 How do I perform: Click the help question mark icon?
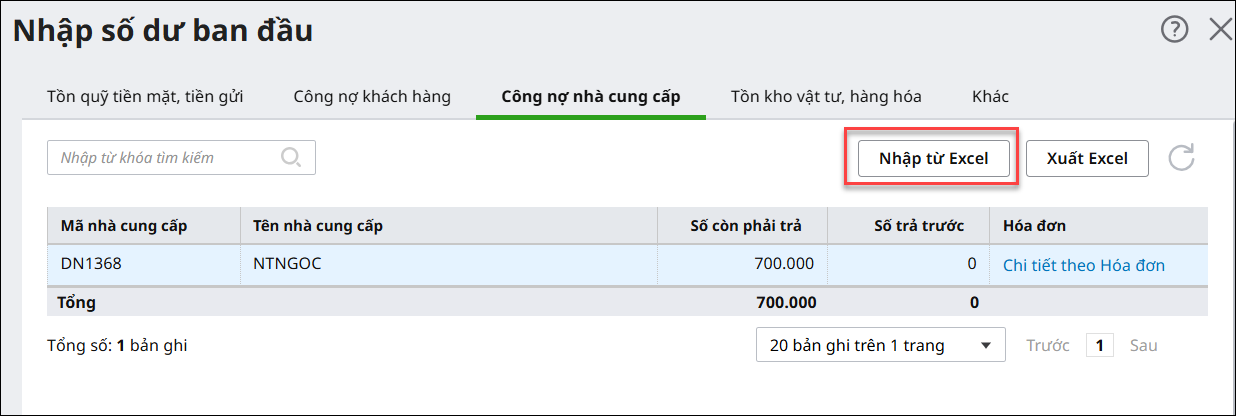click(1174, 30)
